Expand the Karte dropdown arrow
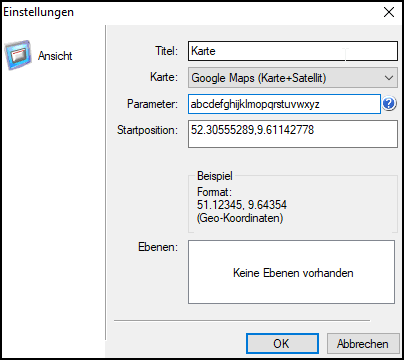This screenshot has height=360, width=404. click(x=389, y=78)
